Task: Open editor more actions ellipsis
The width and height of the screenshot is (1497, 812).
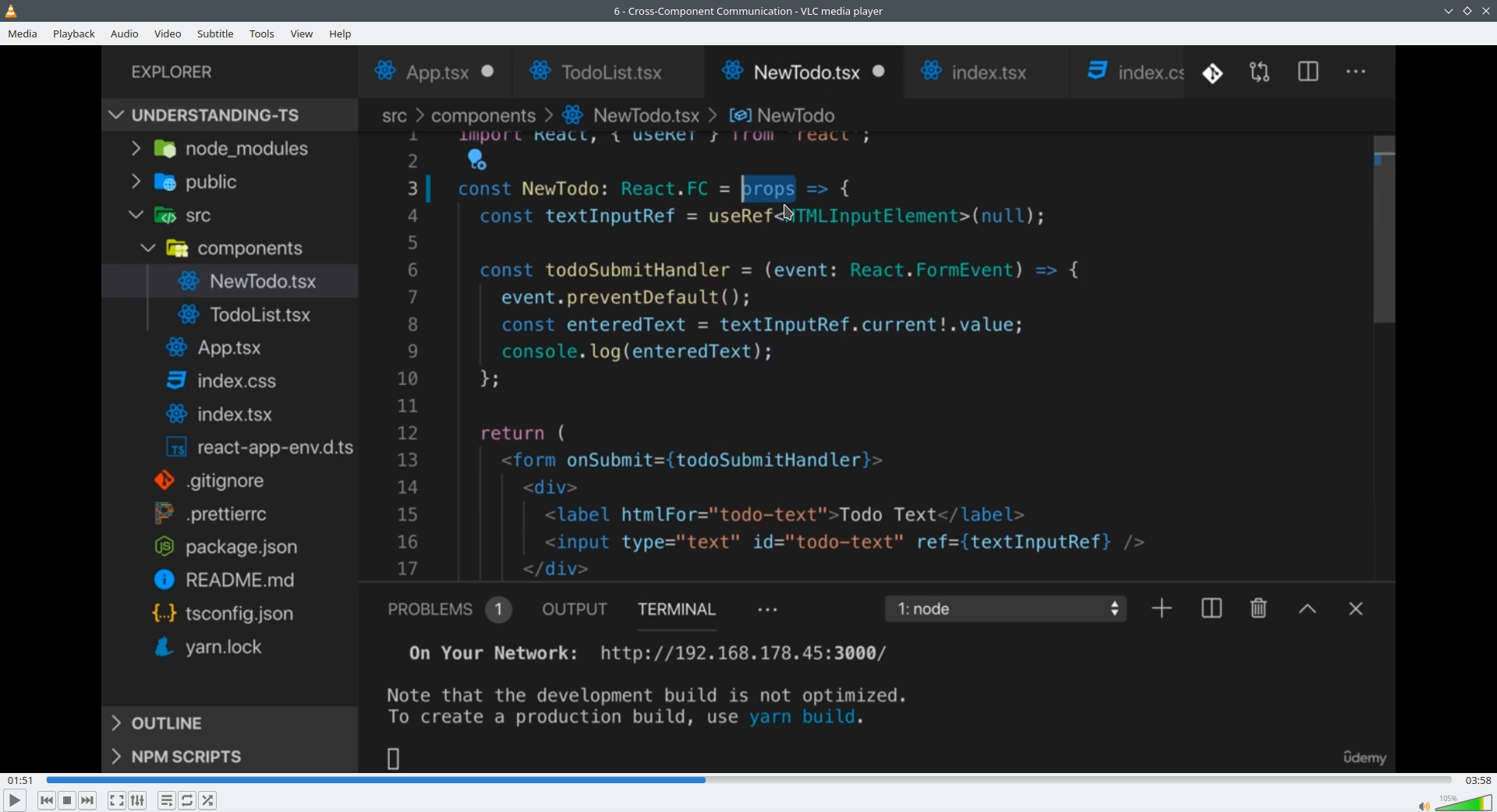Action: click(x=1357, y=72)
